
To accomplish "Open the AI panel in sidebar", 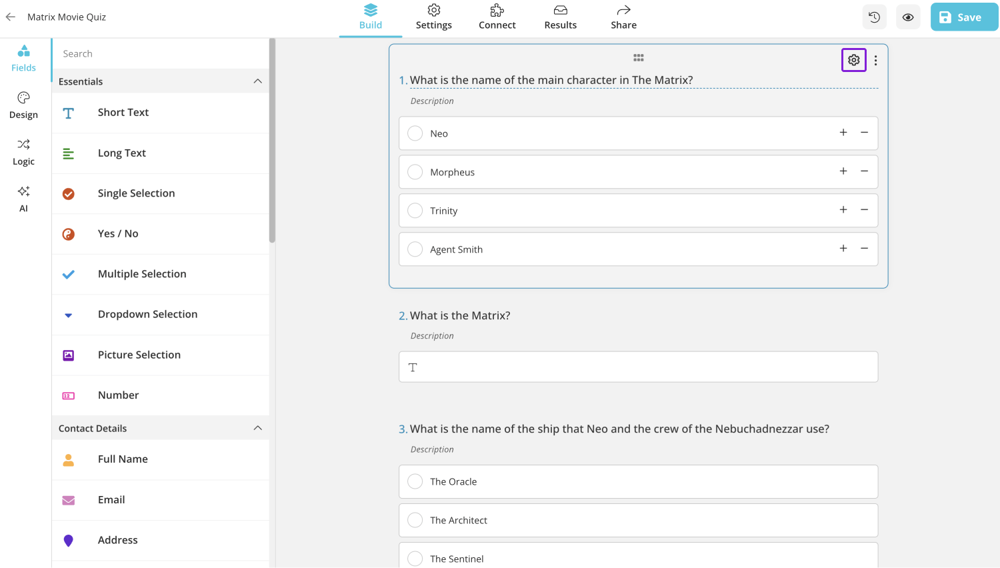I will [x=23, y=198].
